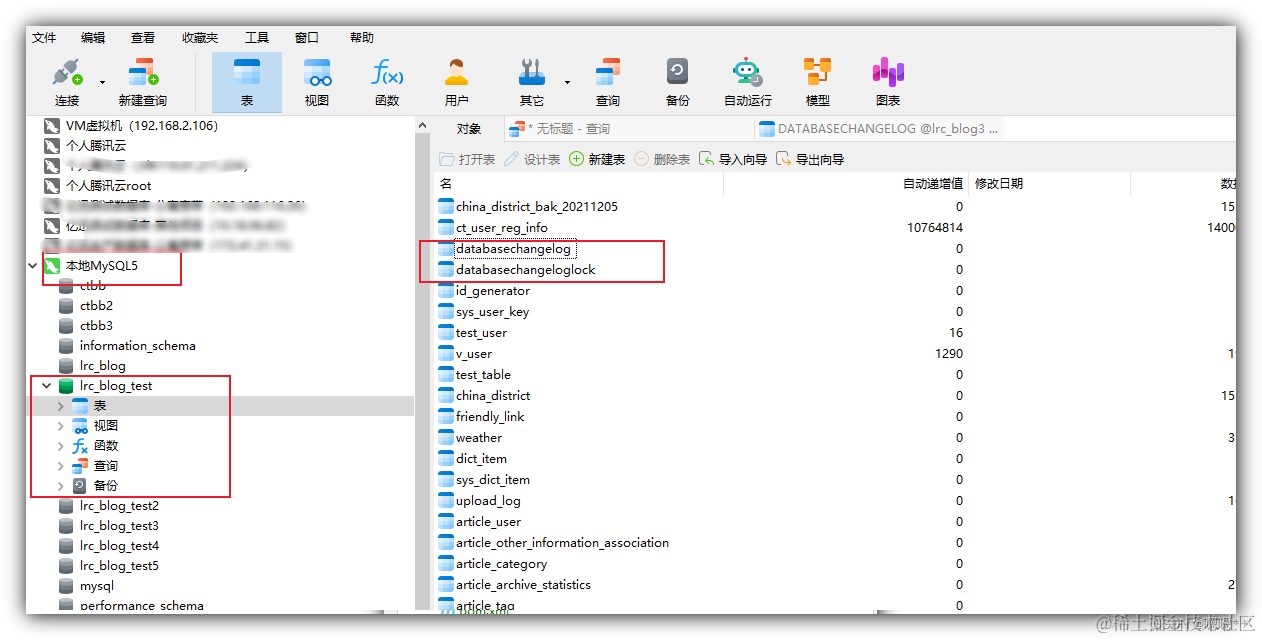Image resolution: width=1262 pixels, height=640 pixels.
Task: Collapse the 本地MySQL5 connection node
Action: (x=33, y=266)
